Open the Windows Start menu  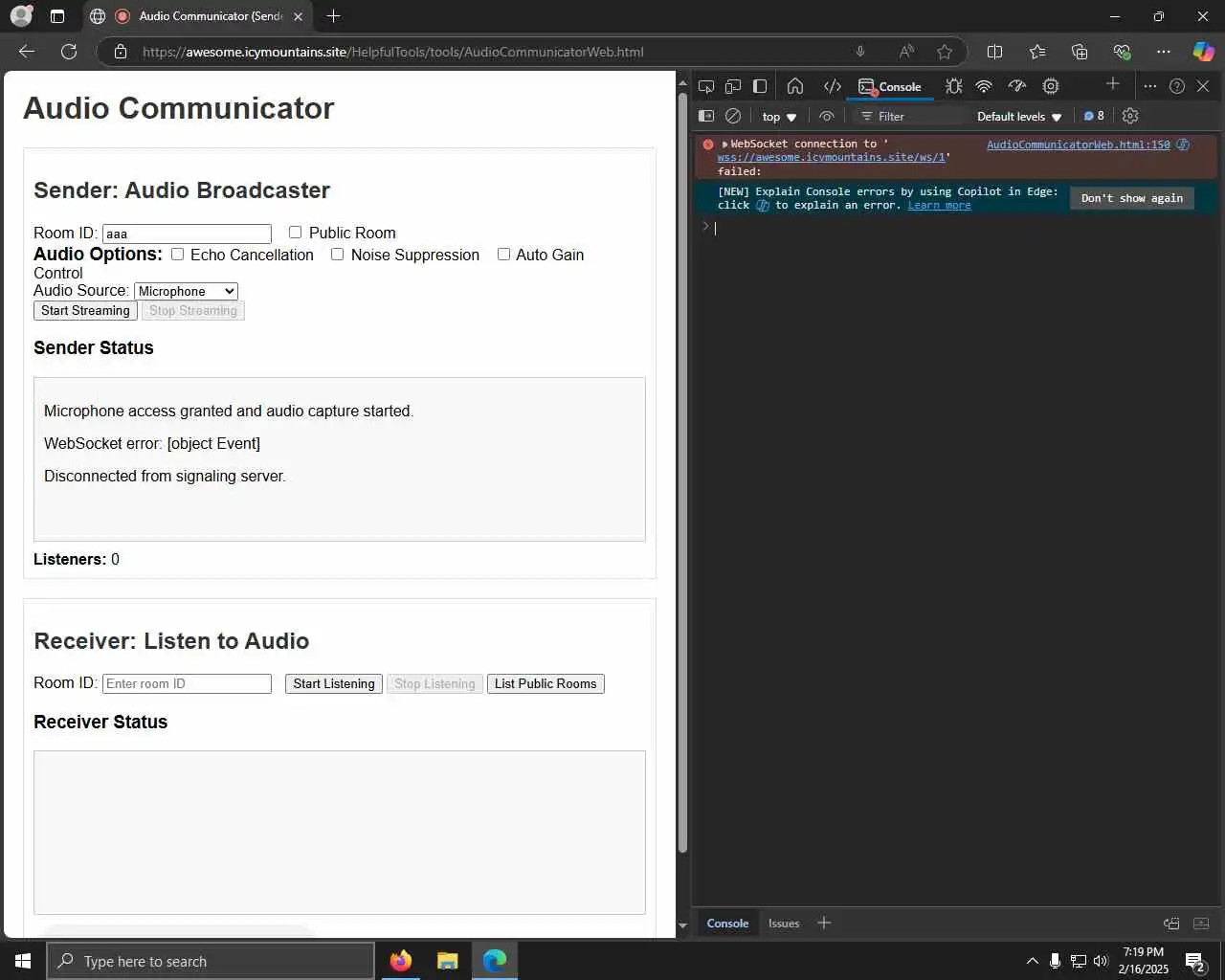tap(23, 961)
